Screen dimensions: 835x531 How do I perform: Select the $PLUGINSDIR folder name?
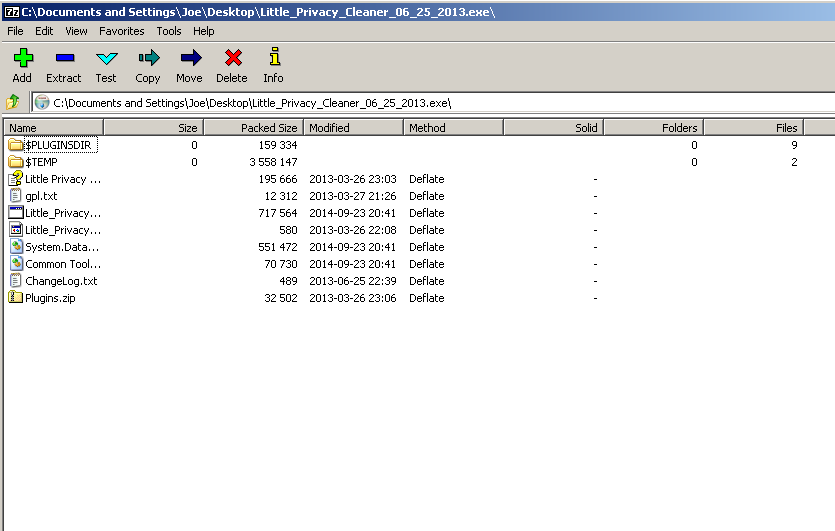click(x=58, y=145)
